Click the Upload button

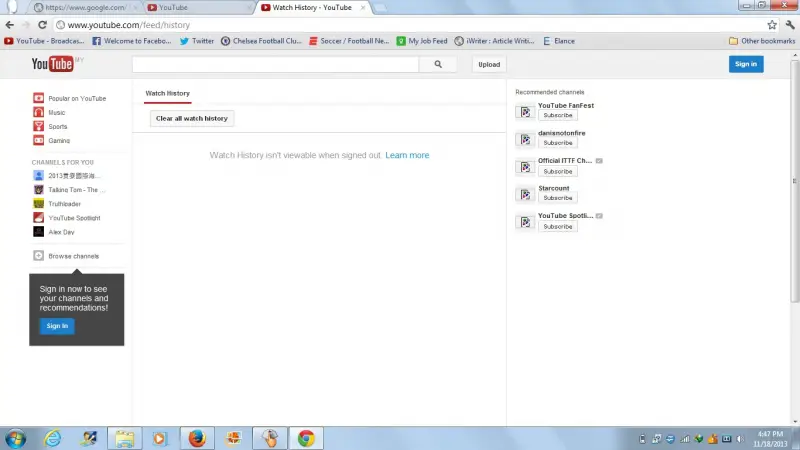coord(489,64)
